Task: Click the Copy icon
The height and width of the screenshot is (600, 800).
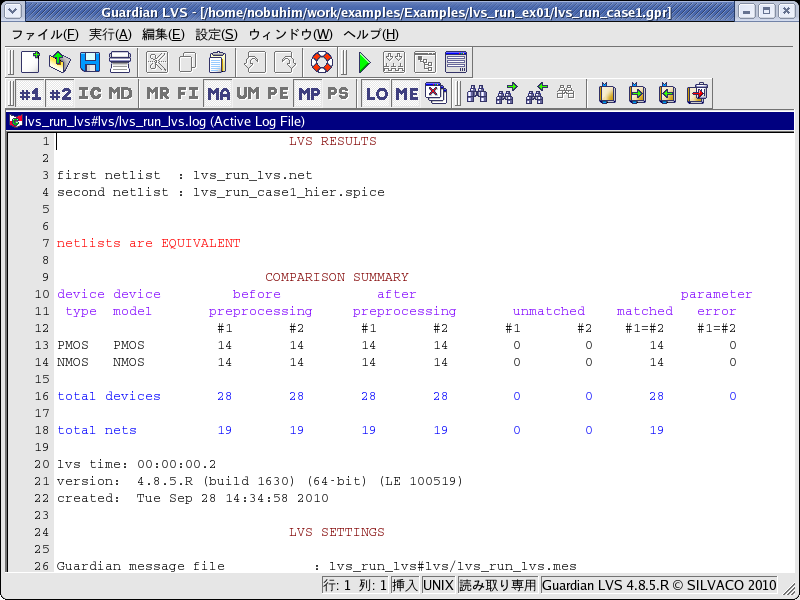Action: 187,62
